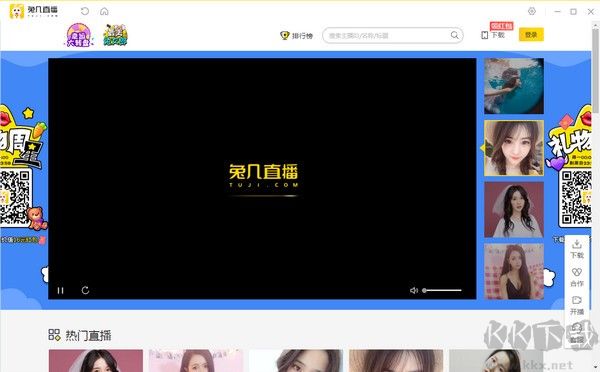Open the purple round event badge icon
Image resolution: width=600 pixels, height=372 pixels.
point(78,35)
